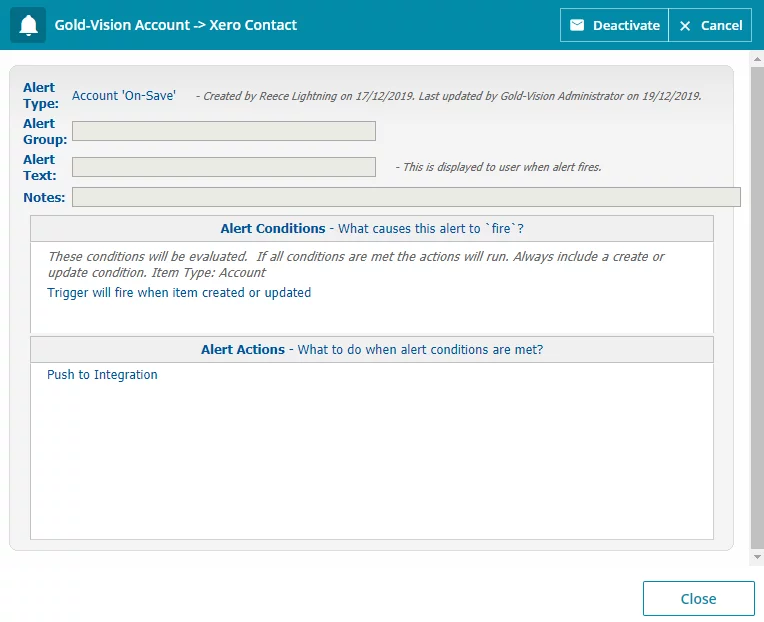Click the scrollbar up arrow
The image size is (764, 622).
tap(757, 59)
